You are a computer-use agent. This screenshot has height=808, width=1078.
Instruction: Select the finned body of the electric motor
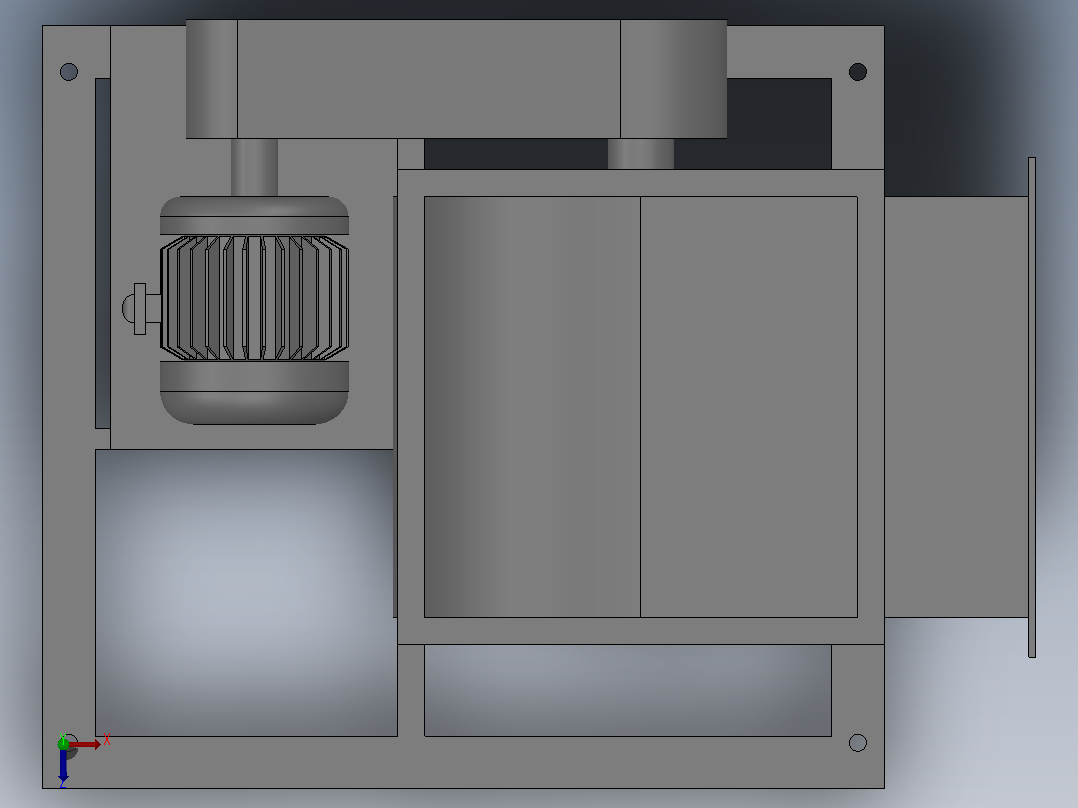click(254, 298)
